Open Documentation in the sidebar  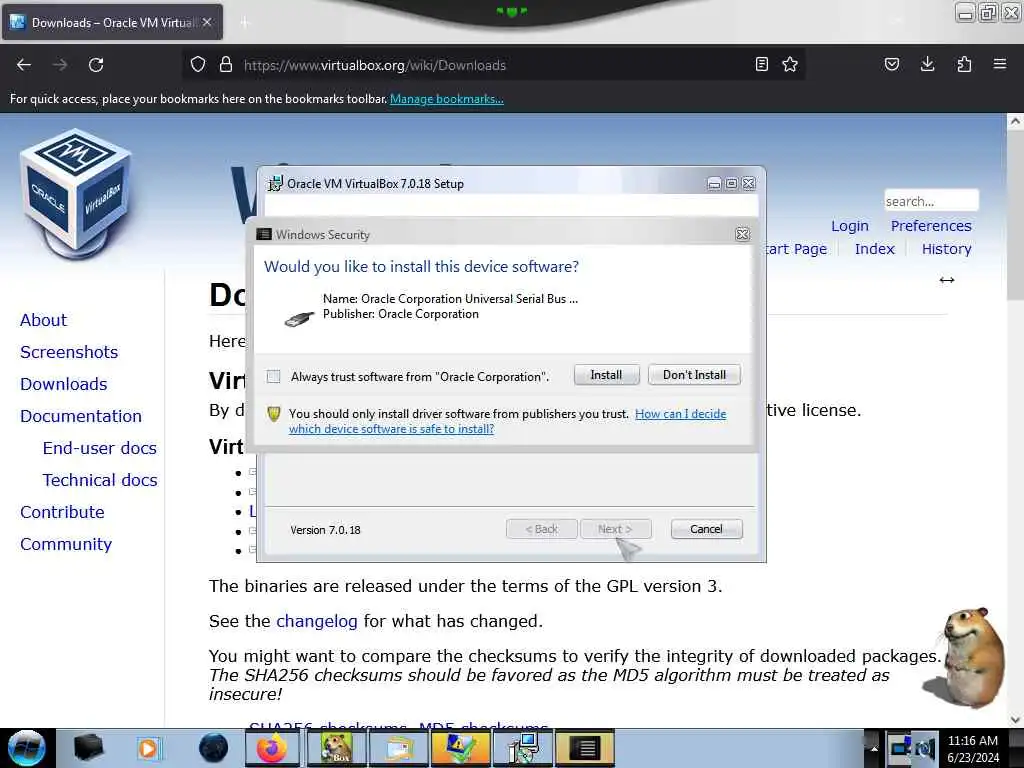click(81, 416)
